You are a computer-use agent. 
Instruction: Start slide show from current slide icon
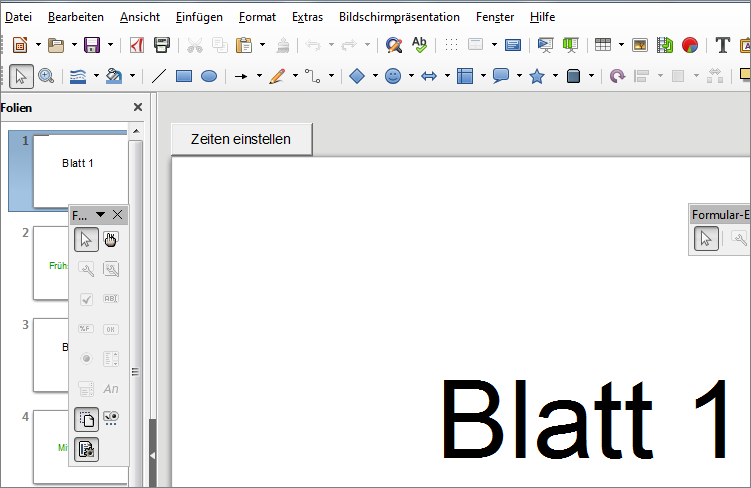(x=570, y=45)
